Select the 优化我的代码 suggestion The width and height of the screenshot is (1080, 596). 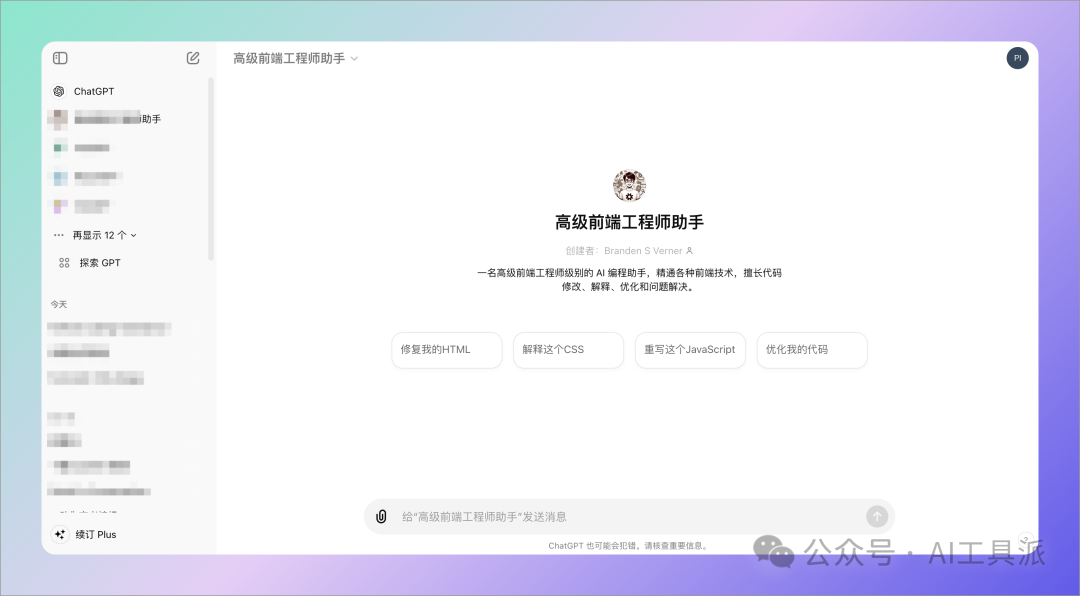coord(812,350)
